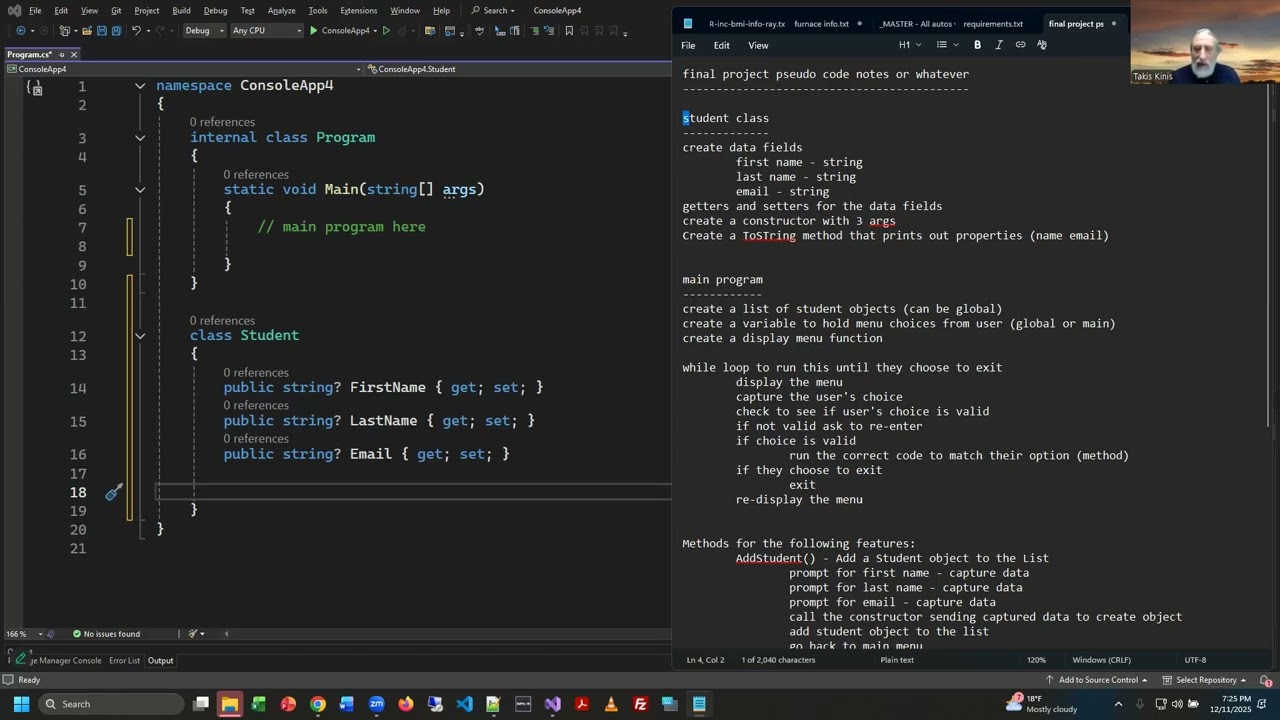Open Zoom from the taskbar
This screenshot has height=720, width=1280.
376,704
